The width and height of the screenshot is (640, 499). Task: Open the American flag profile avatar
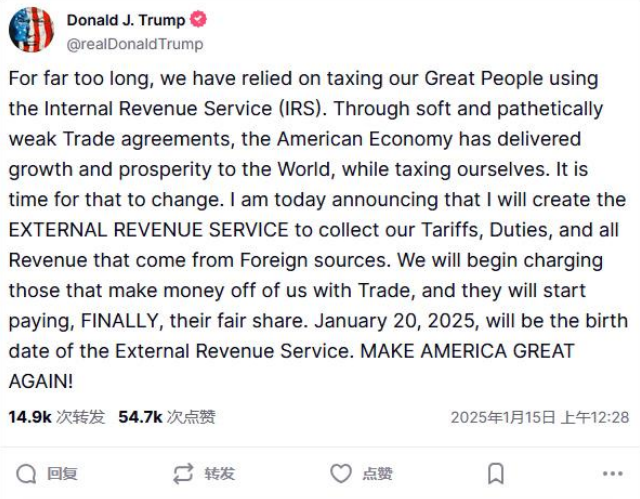pyautogui.click(x=31, y=30)
